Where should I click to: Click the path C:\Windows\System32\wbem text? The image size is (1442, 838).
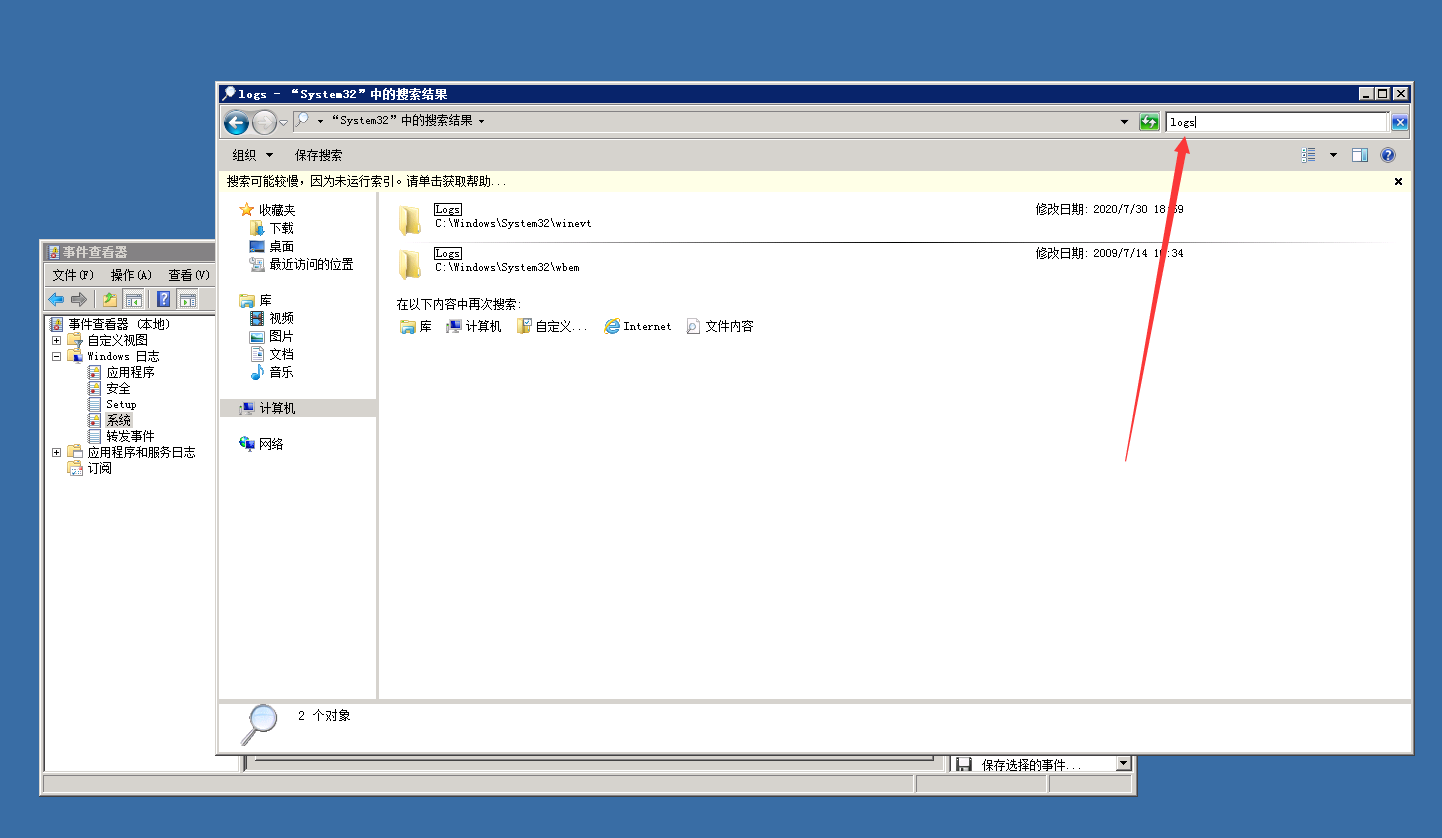click(x=507, y=268)
